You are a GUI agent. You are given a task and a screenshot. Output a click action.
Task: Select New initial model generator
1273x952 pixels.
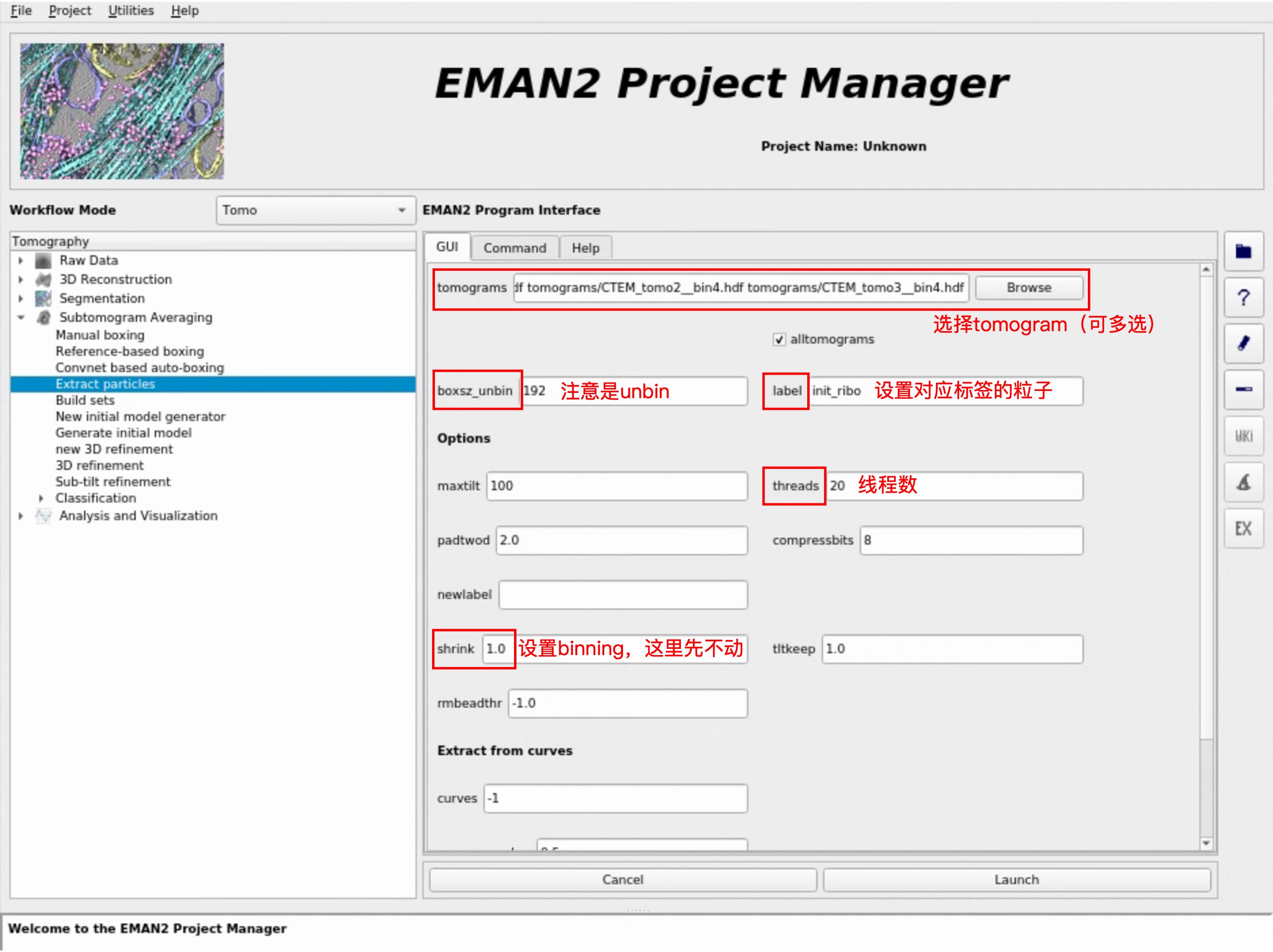click(x=140, y=416)
